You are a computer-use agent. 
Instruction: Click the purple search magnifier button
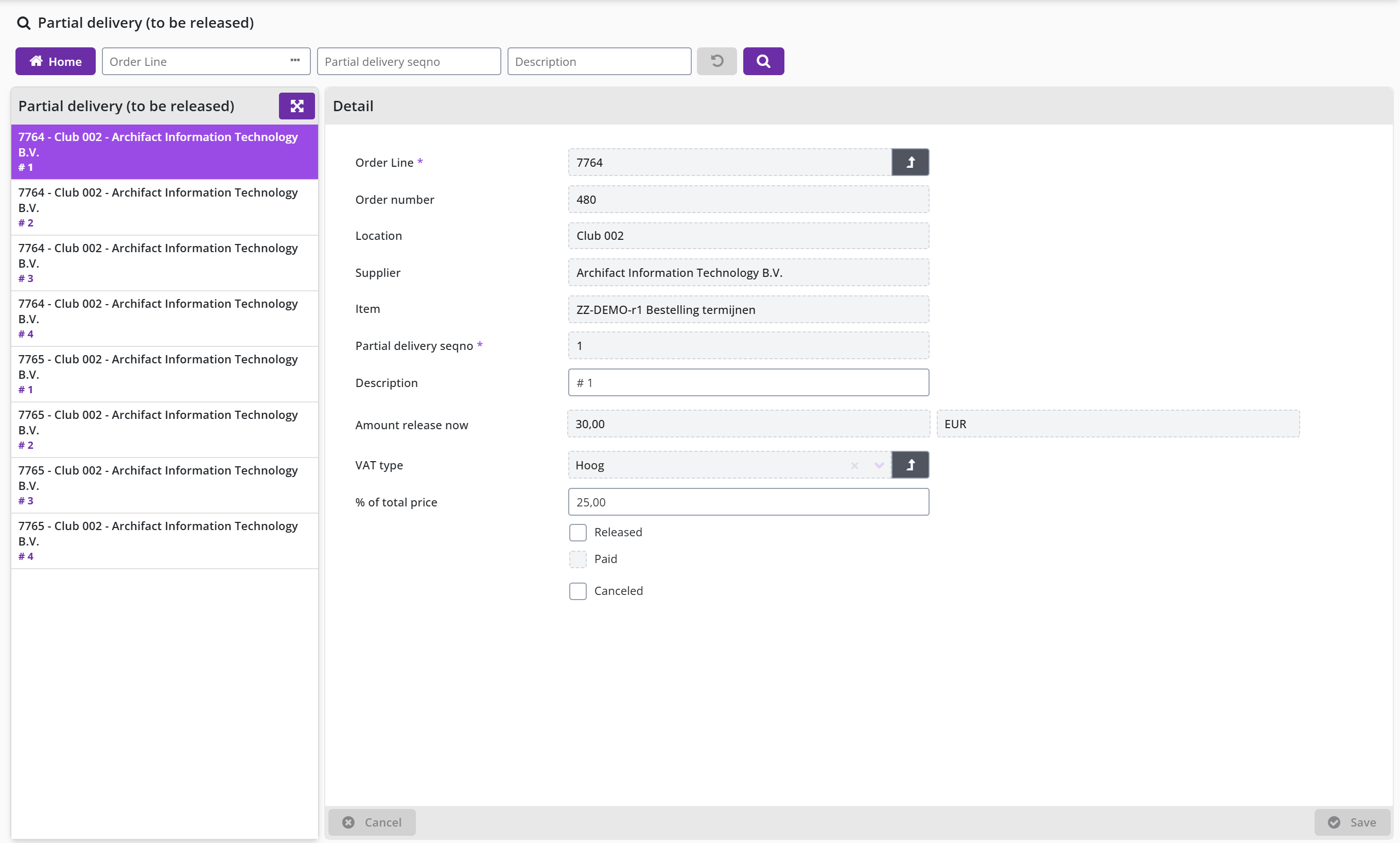point(763,61)
